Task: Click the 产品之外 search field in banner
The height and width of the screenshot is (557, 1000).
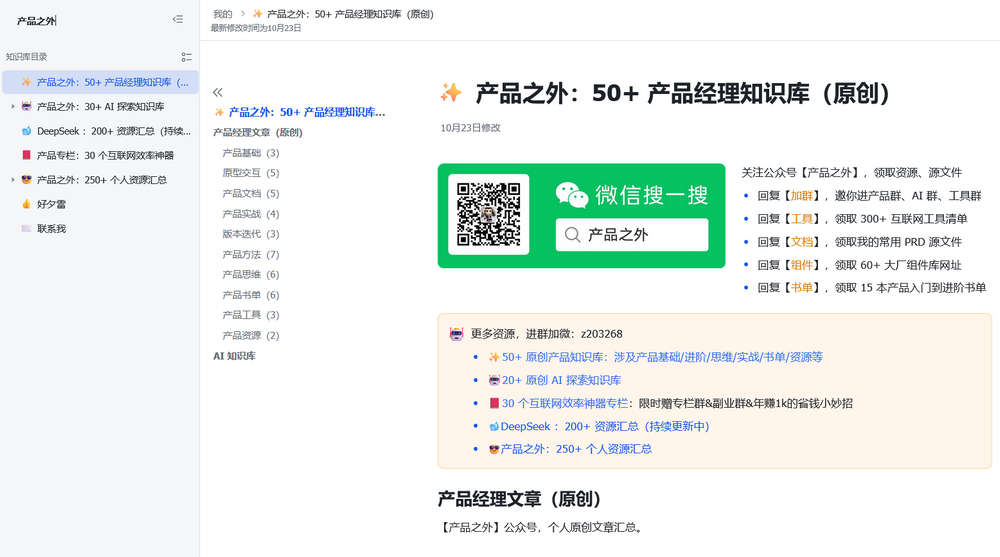Action: 631,235
